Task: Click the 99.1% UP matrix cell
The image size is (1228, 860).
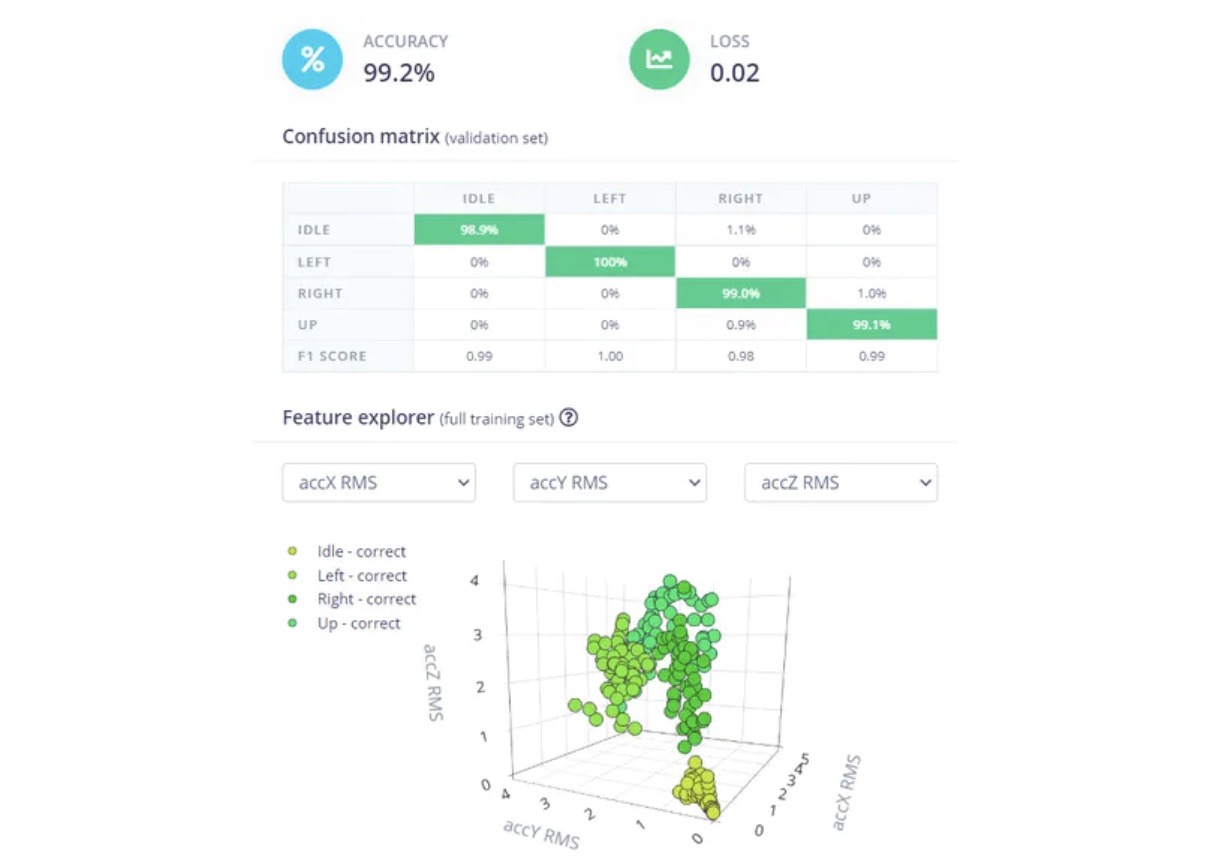Action: tap(872, 325)
